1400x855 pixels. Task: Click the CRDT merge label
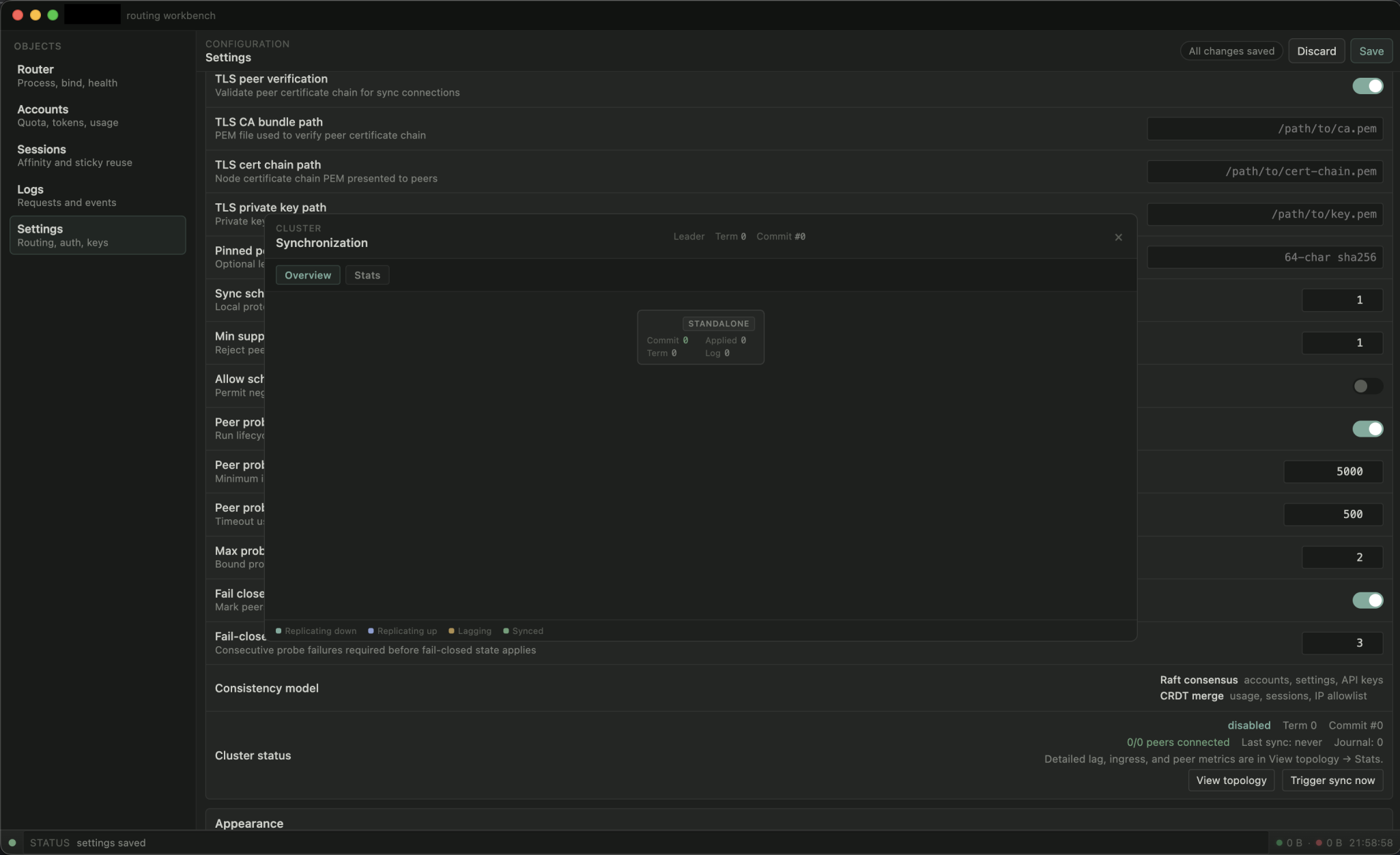click(1192, 696)
